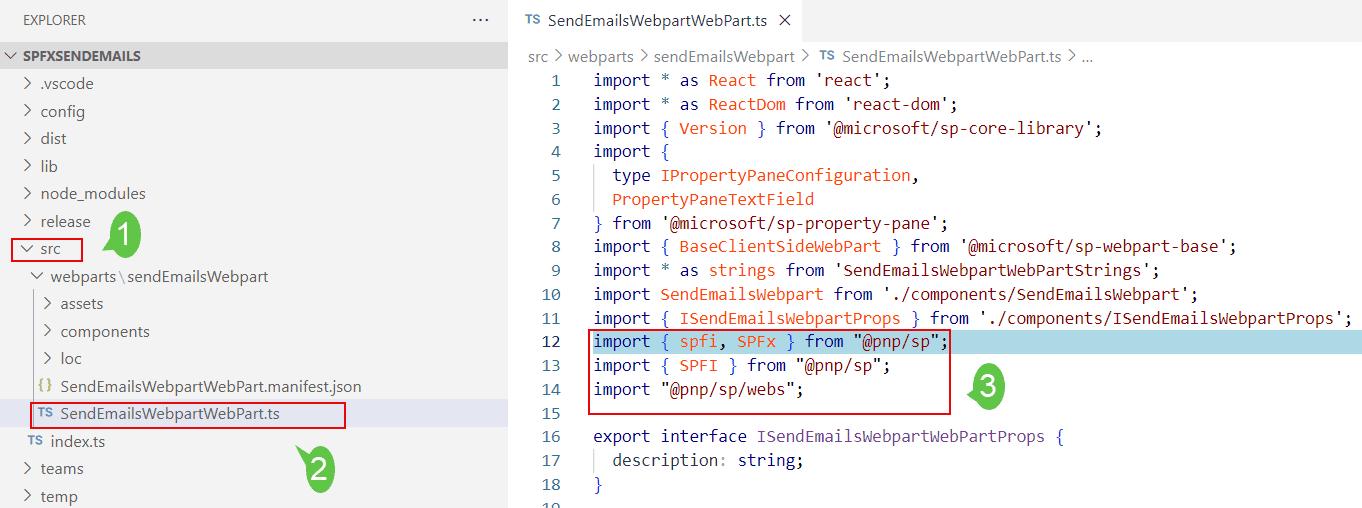Expand the temp folder

coord(28,496)
